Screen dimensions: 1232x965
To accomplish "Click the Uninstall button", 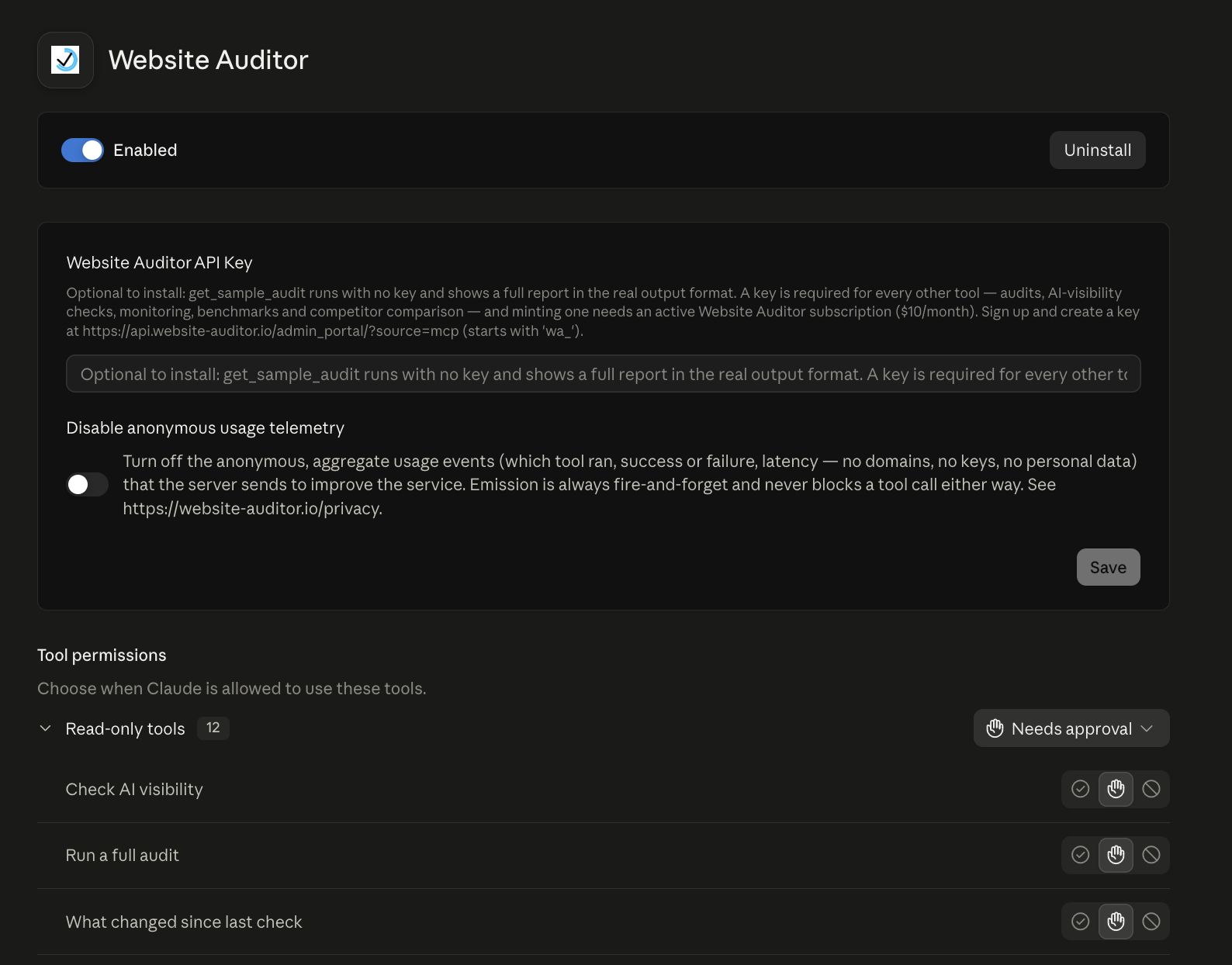I will click(x=1098, y=150).
